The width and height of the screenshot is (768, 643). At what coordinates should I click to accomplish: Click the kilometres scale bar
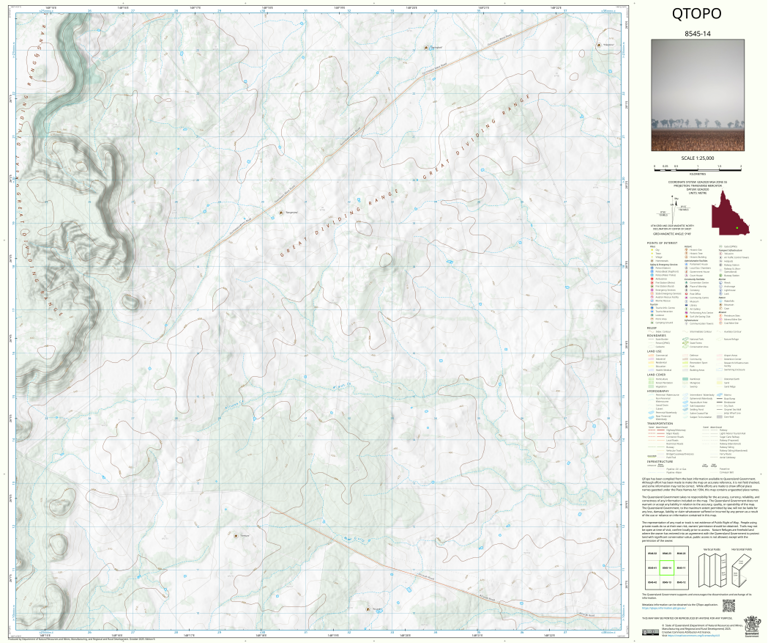697,169
